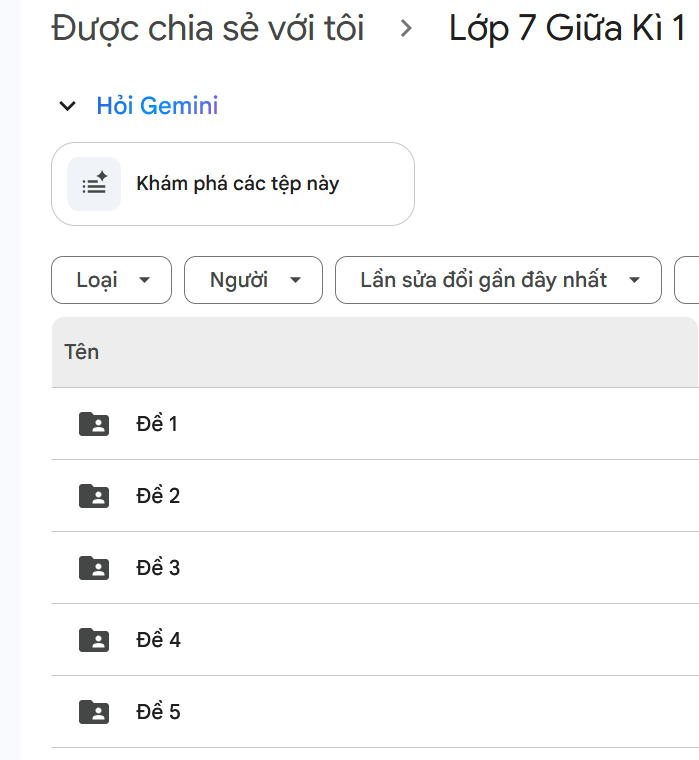Viewport: 699px width, 760px height.
Task: Go to Được chia sẻ với tôi breadcrumb
Action: pyautogui.click(x=207, y=29)
